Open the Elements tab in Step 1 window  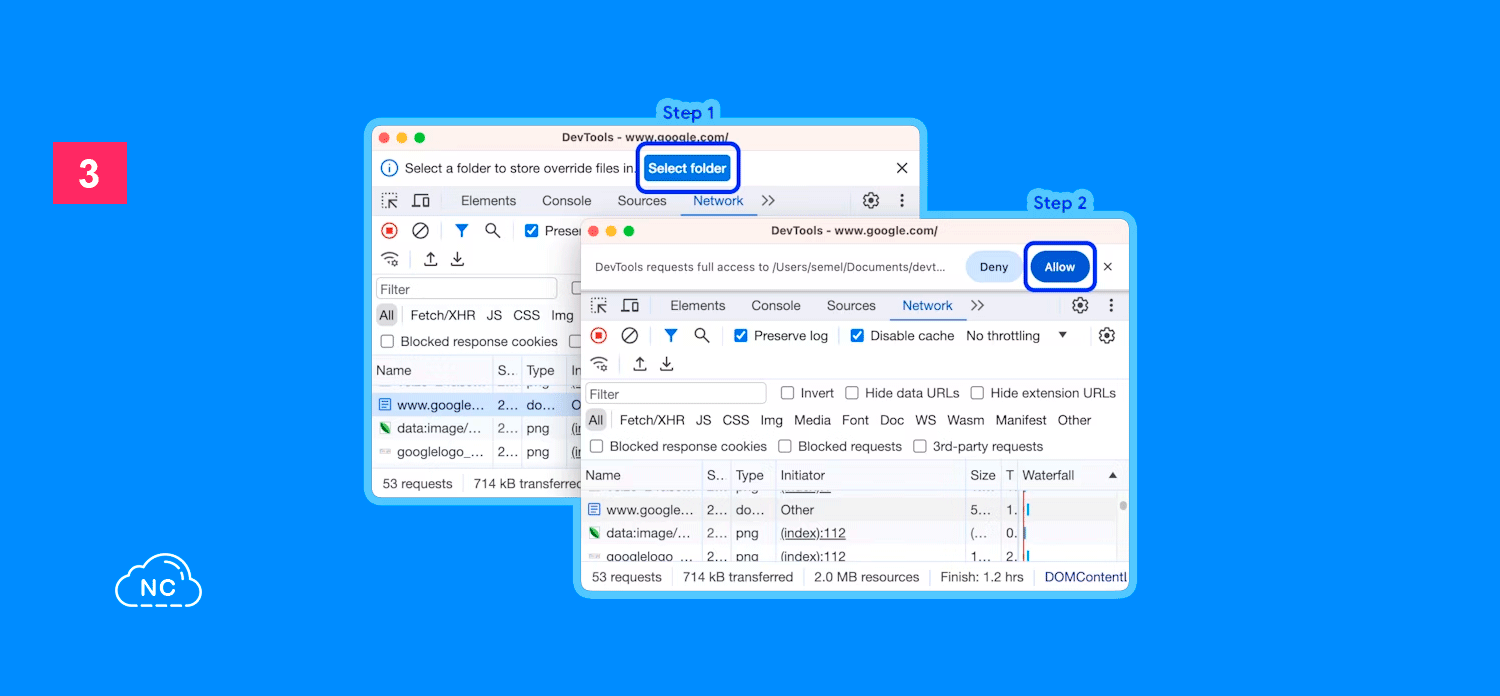point(489,201)
